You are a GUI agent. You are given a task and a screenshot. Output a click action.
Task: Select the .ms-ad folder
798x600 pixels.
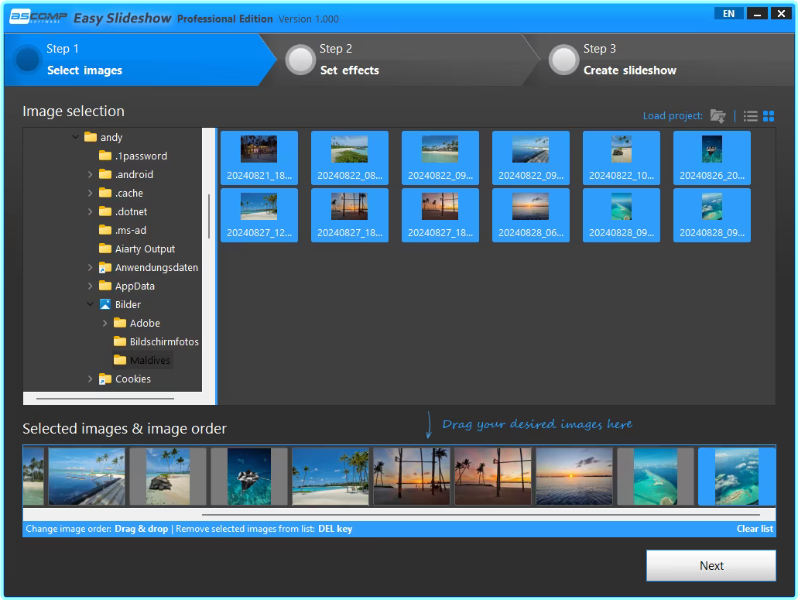130,231
